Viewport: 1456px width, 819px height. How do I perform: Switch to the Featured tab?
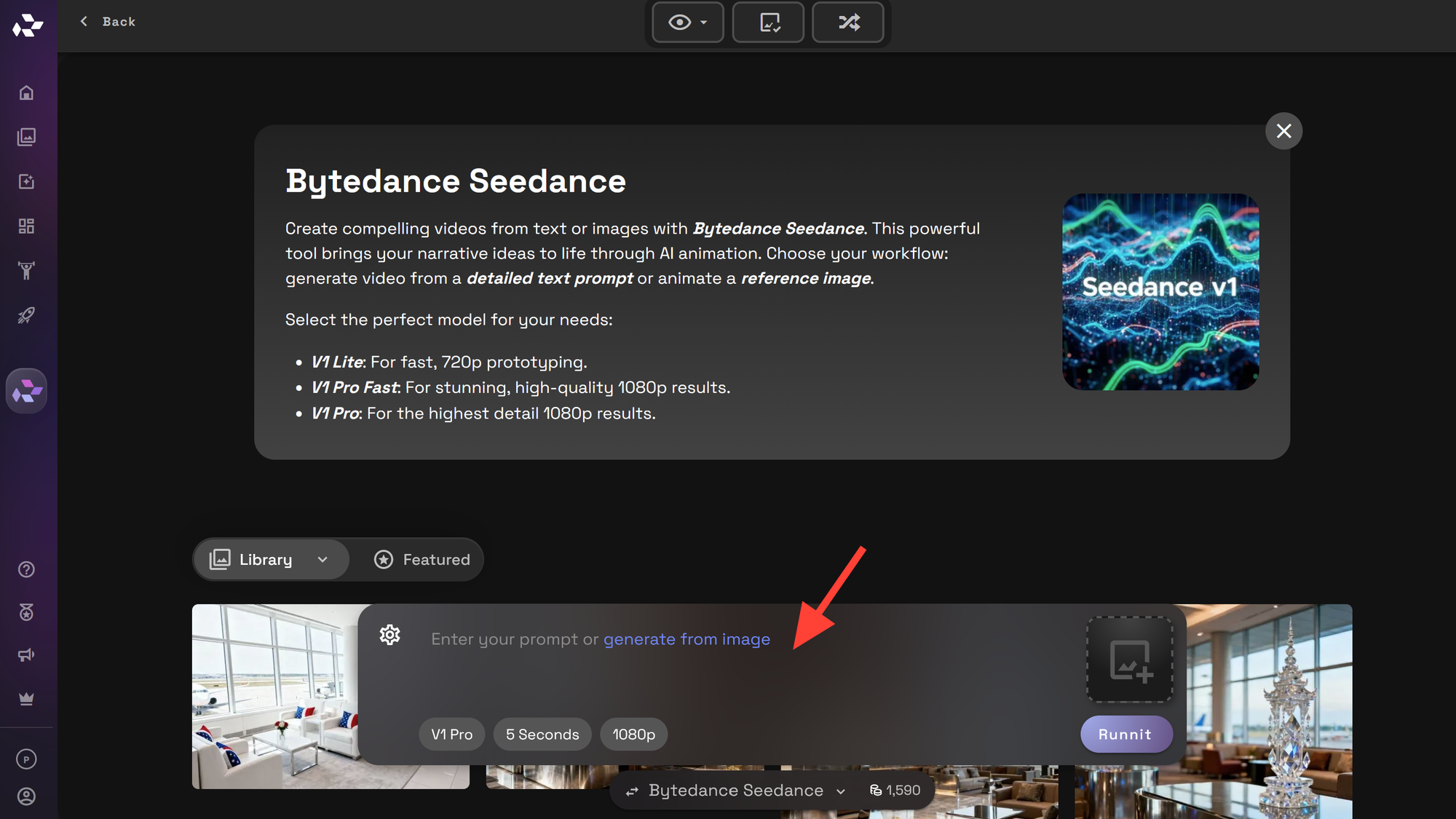click(x=422, y=559)
